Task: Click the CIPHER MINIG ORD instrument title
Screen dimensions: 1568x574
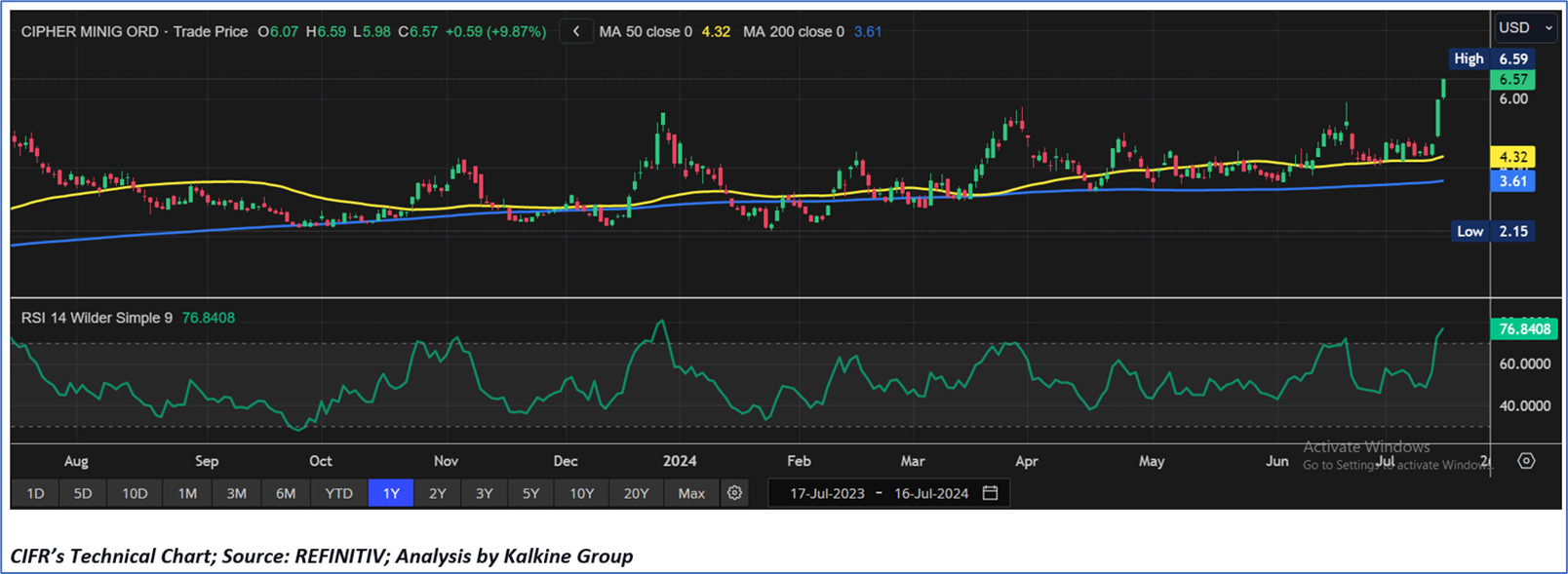Action: [90, 31]
